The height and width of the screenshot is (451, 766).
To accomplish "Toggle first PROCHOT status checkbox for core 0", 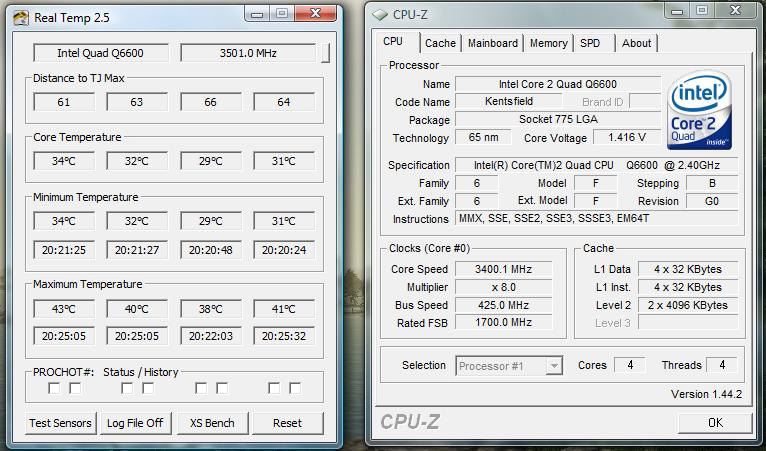I will [x=54, y=388].
